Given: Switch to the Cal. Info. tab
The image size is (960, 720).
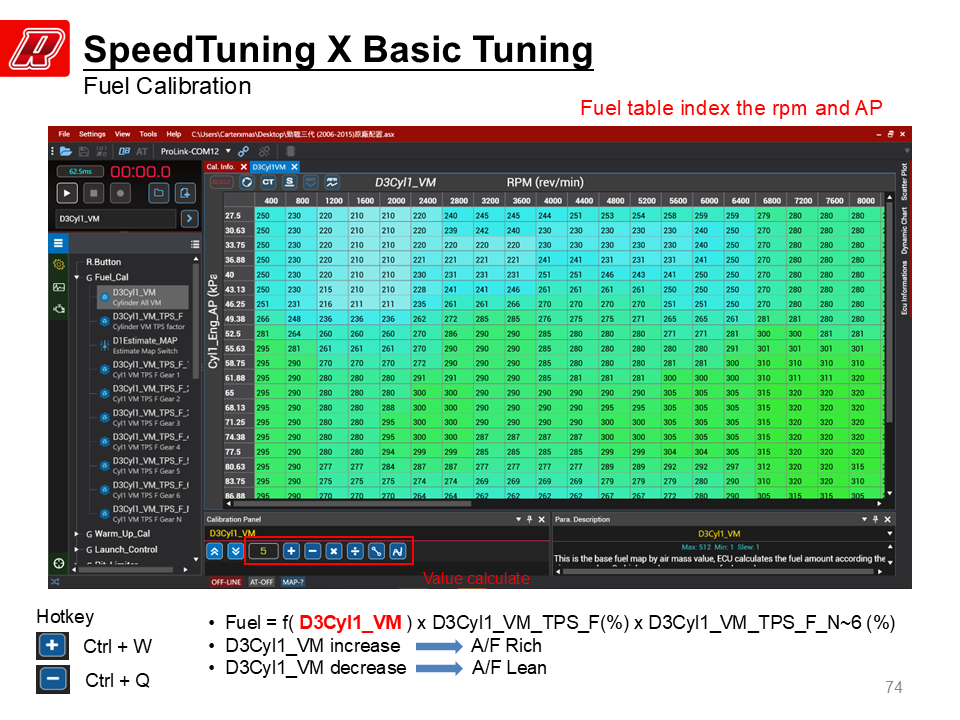Looking at the screenshot, I should click(x=220, y=167).
